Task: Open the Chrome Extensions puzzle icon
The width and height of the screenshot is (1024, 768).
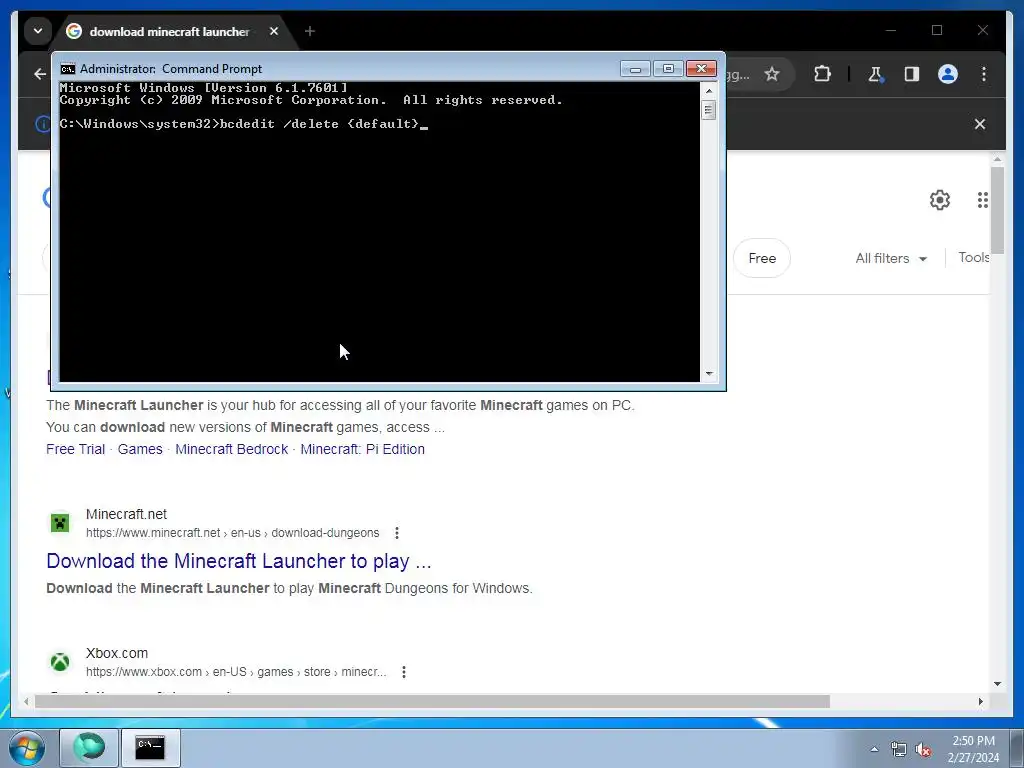Action: coord(822,74)
